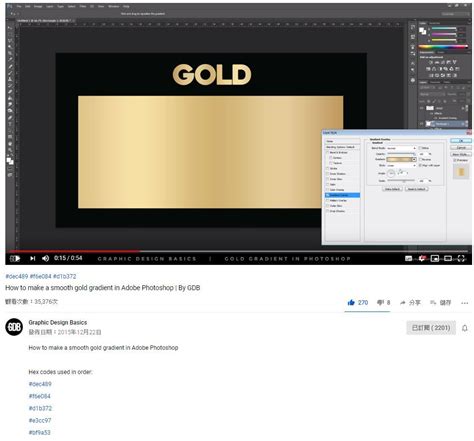This screenshot has width=474, height=441.
Task: Open the Edit menu in Photoshop
Action: click(x=28, y=6)
